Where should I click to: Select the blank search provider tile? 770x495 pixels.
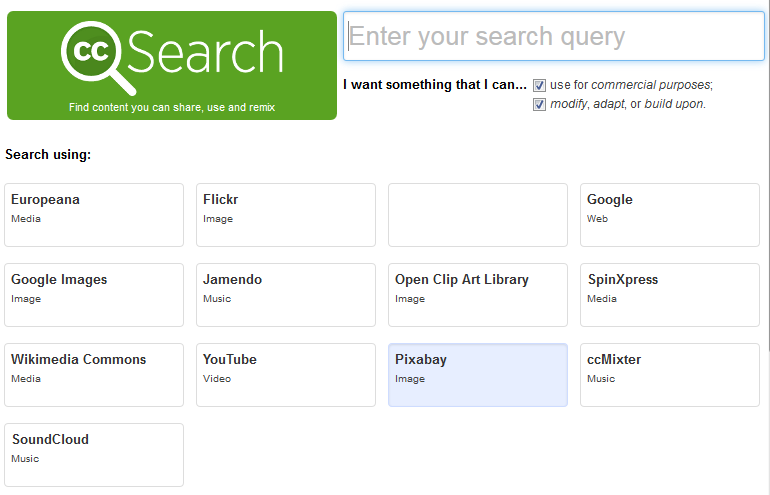478,215
